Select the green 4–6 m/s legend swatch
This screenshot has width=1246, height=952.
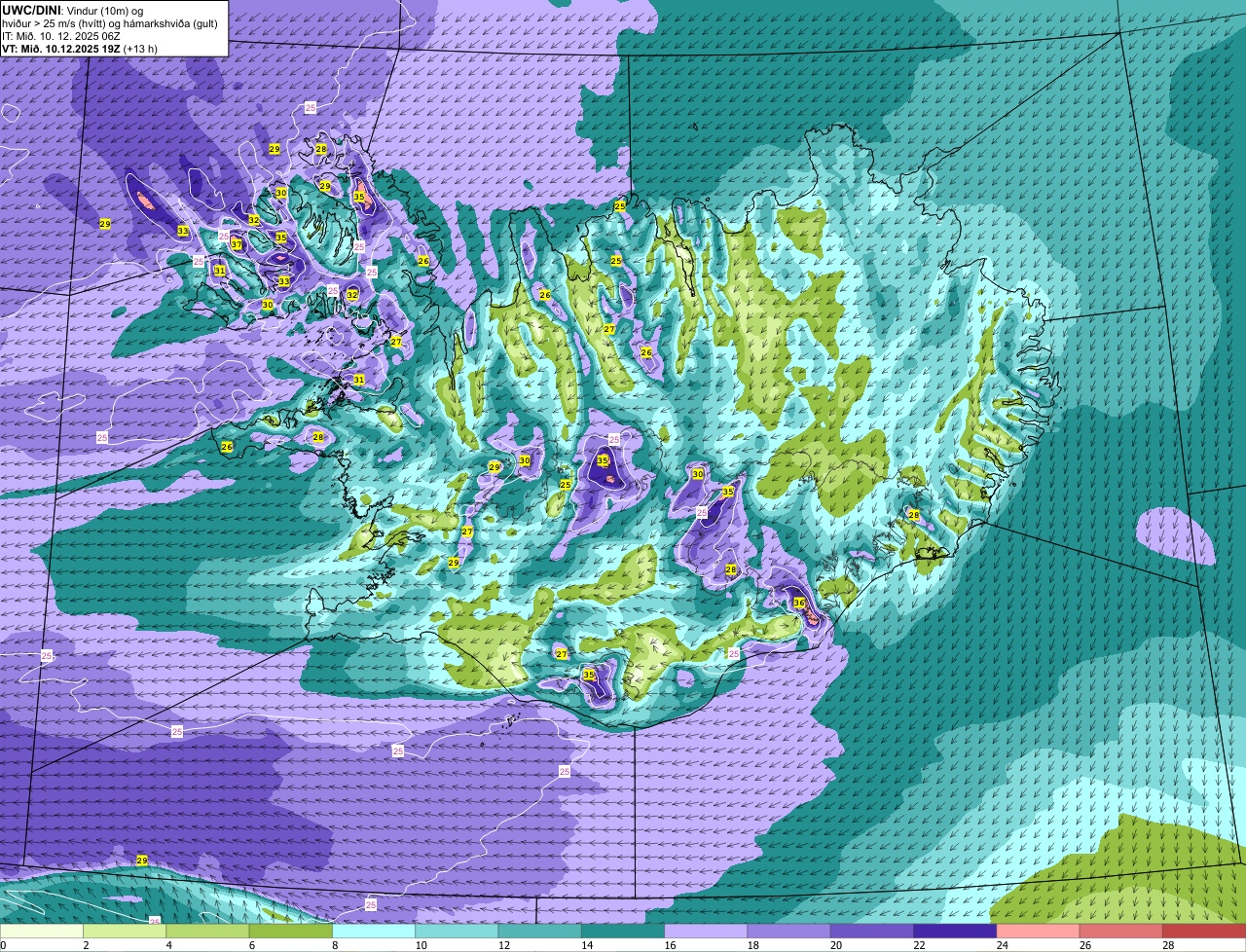point(208,932)
